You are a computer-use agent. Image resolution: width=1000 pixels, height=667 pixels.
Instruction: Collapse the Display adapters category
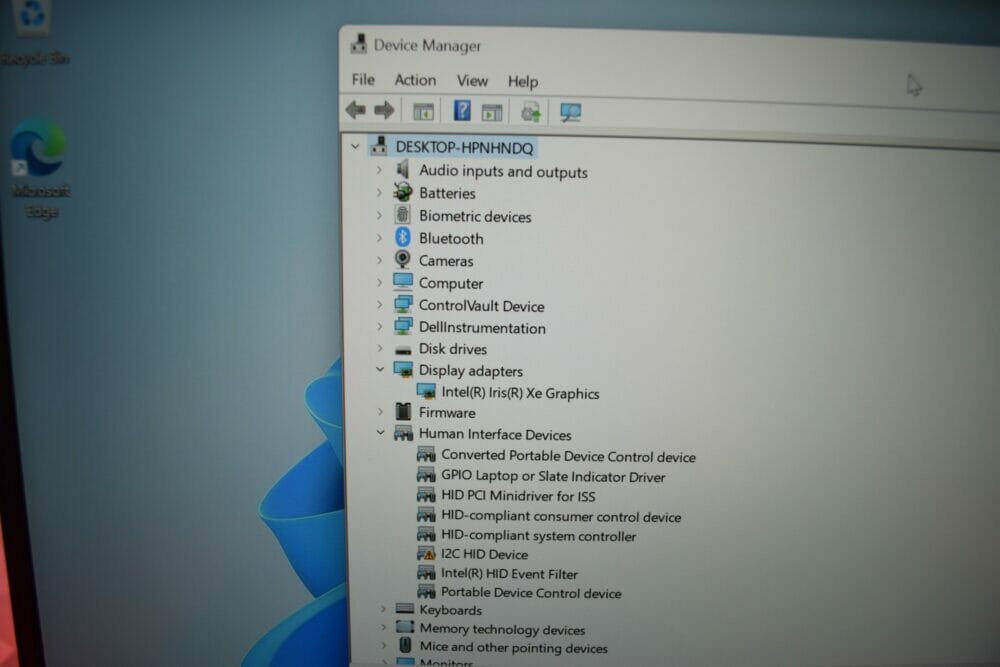(379, 369)
